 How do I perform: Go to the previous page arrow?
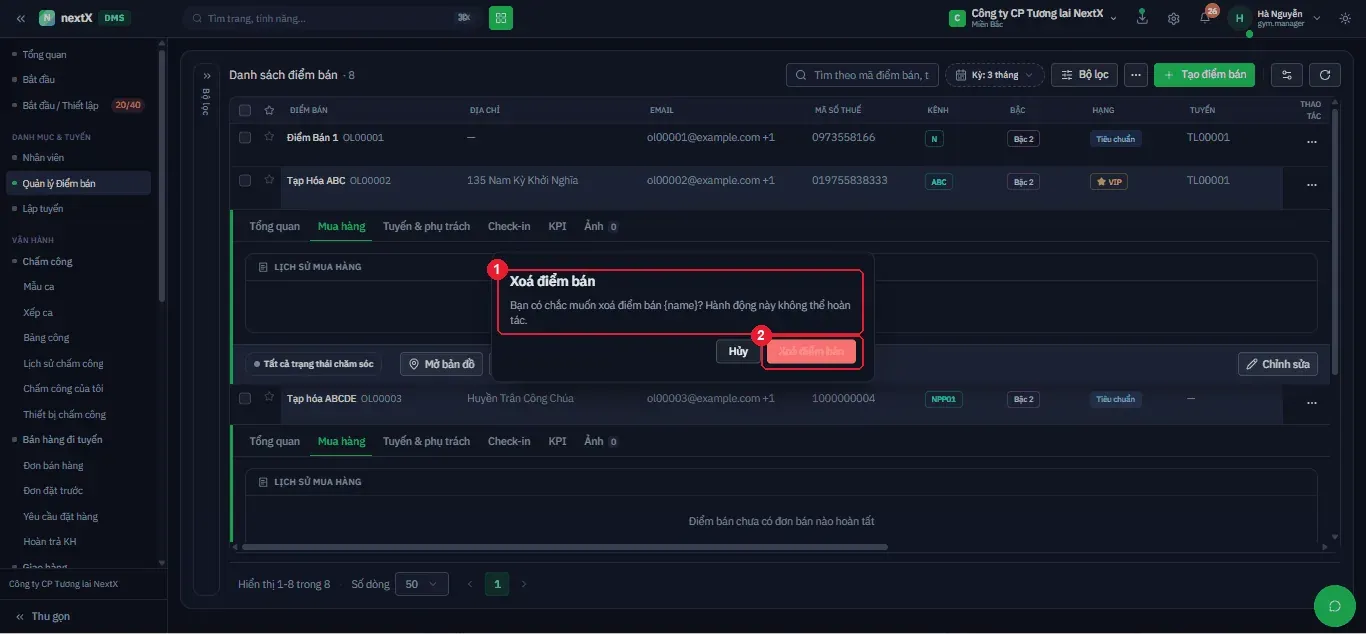pos(471,584)
